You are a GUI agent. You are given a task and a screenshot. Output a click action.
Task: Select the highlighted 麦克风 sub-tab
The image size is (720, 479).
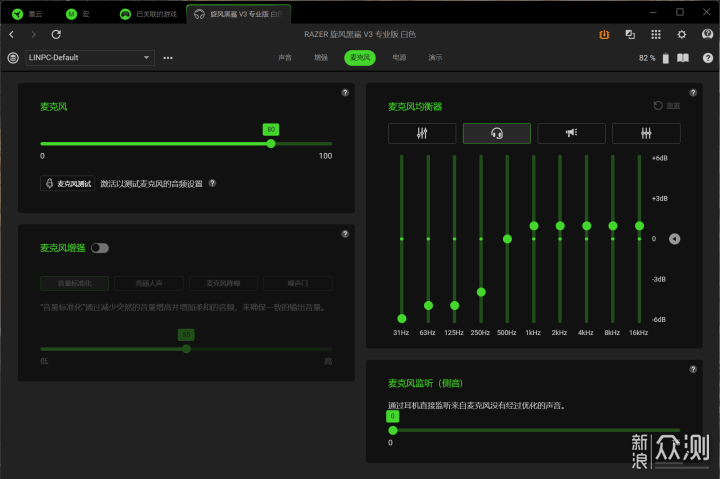click(360, 58)
